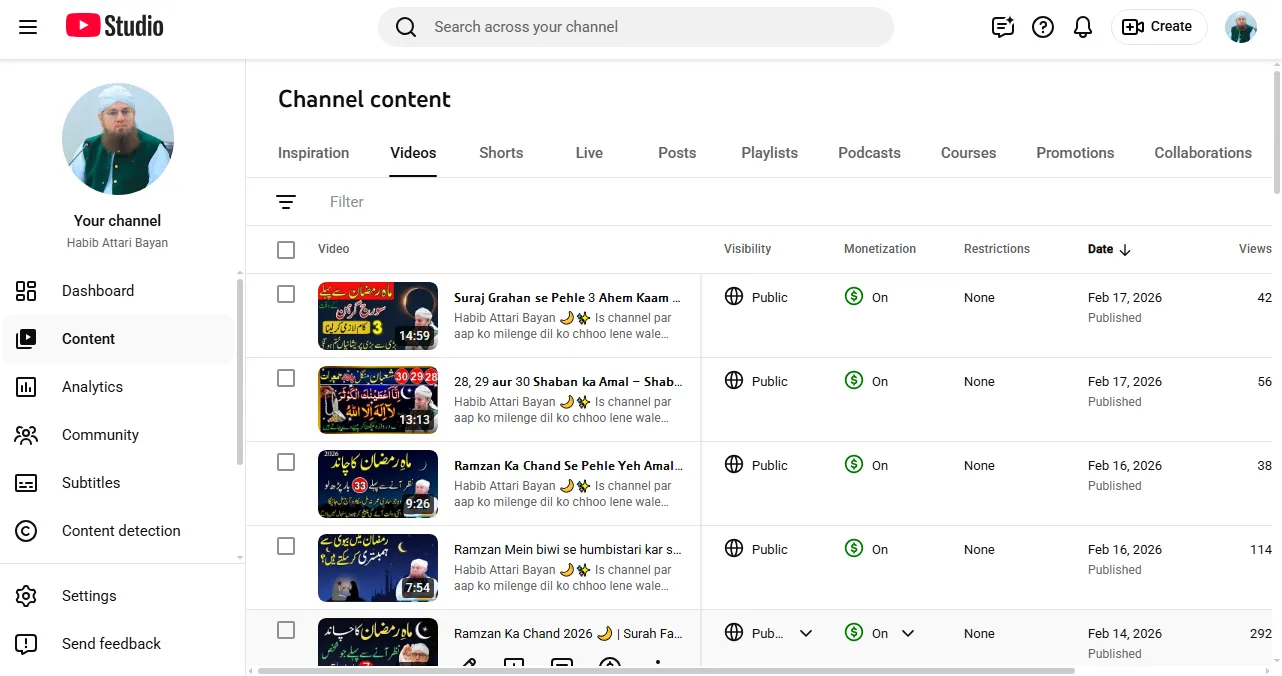Viewport: 1282px width, 676px height.
Task: Open the 14:59 Suraj Grahan thumbnail
Action: [x=378, y=316]
